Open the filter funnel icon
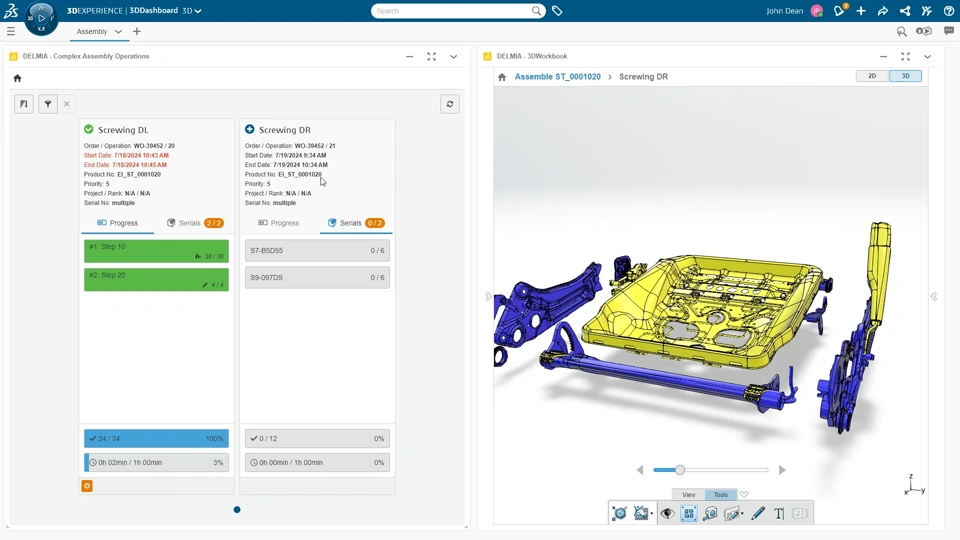Screen dimensions: 960x540 [48, 104]
